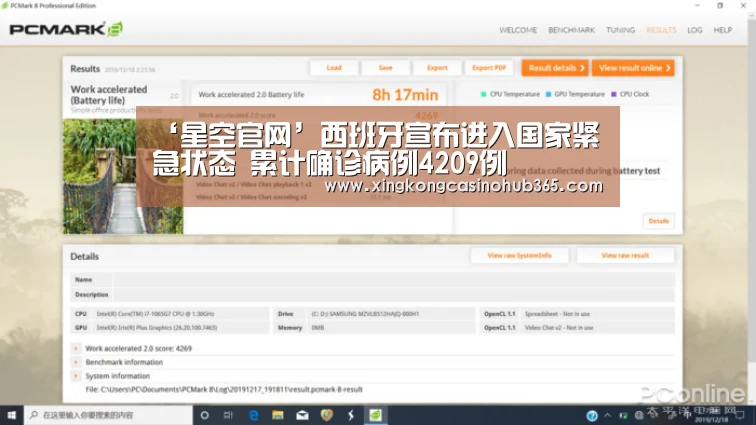Open the HELP tab
Image resolution: width=756 pixels, height=425 pixels.
723,30
